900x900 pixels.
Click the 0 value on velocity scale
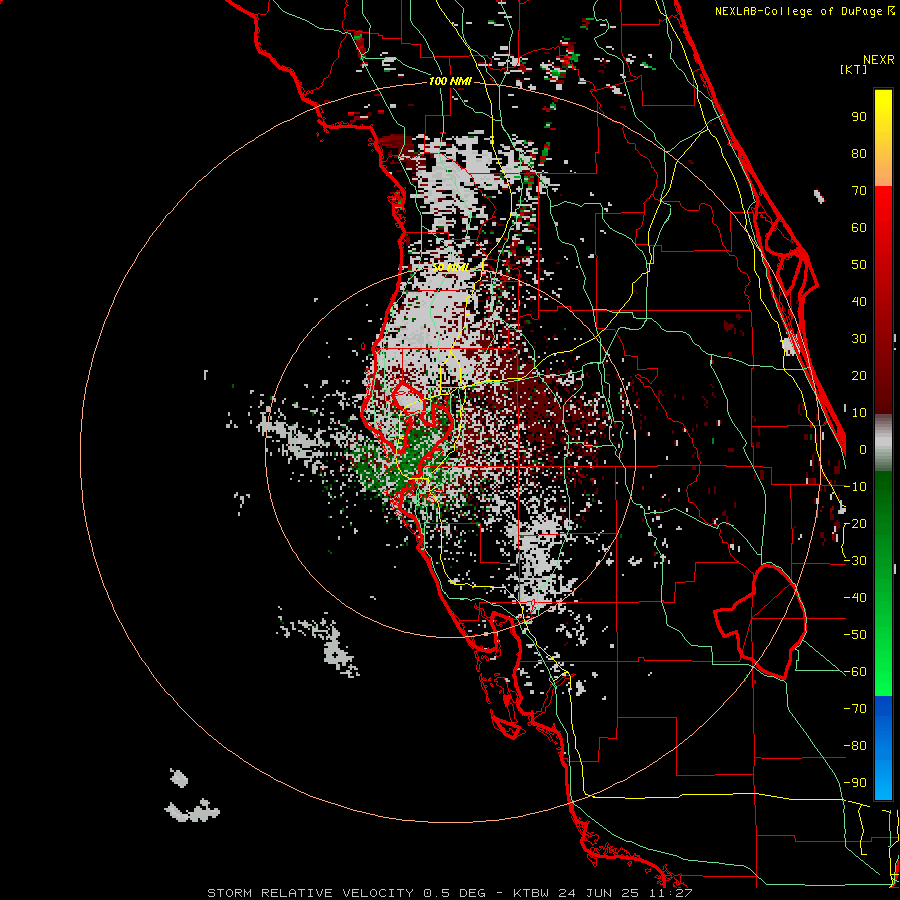(x=863, y=450)
